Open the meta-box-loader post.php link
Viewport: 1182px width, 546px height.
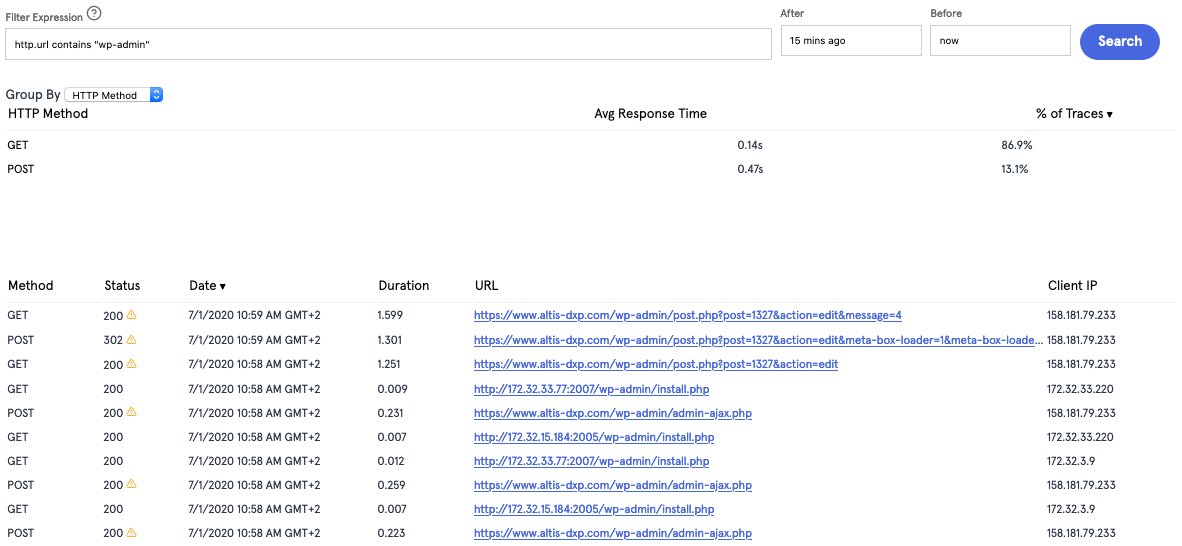pos(758,339)
